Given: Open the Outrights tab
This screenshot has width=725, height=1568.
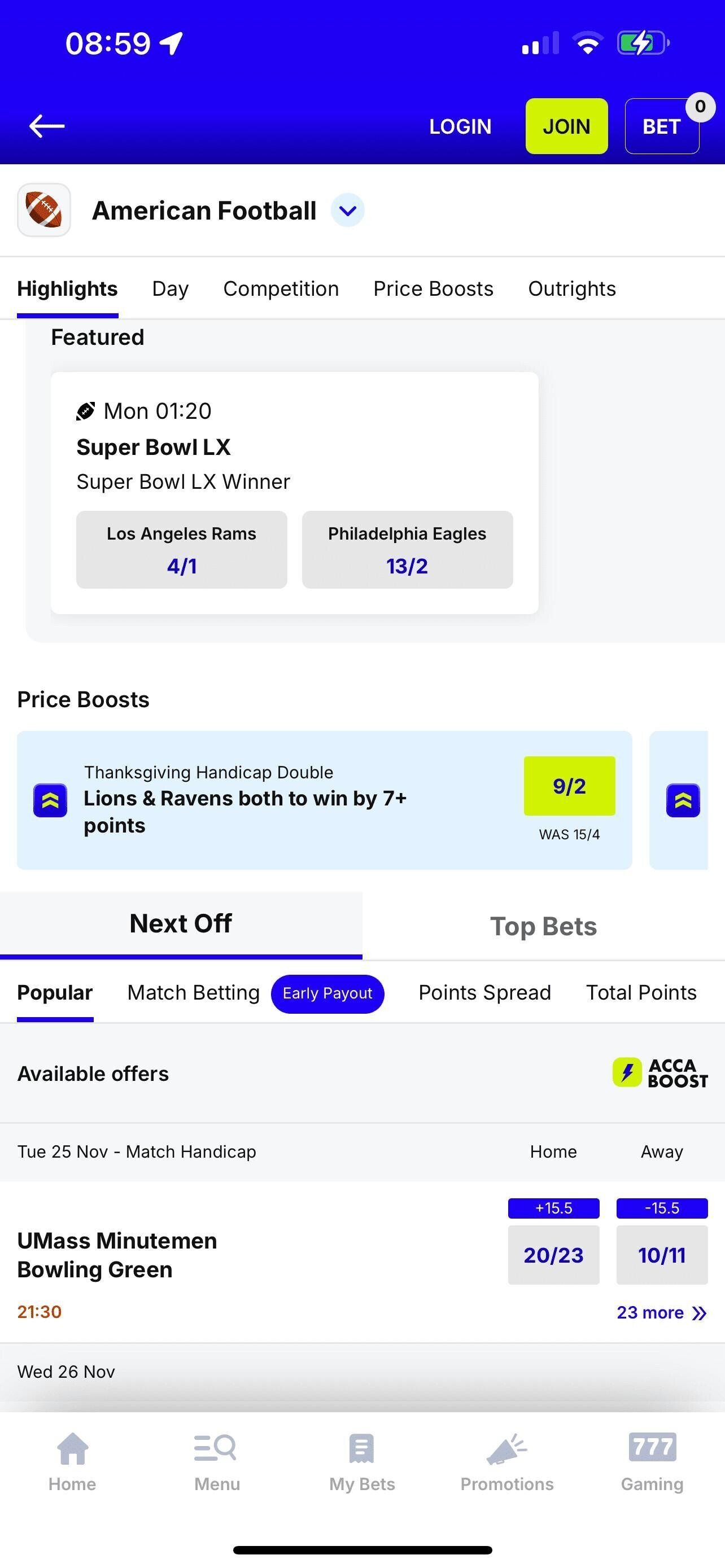Looking at the screenshot, I should point(571,288).
